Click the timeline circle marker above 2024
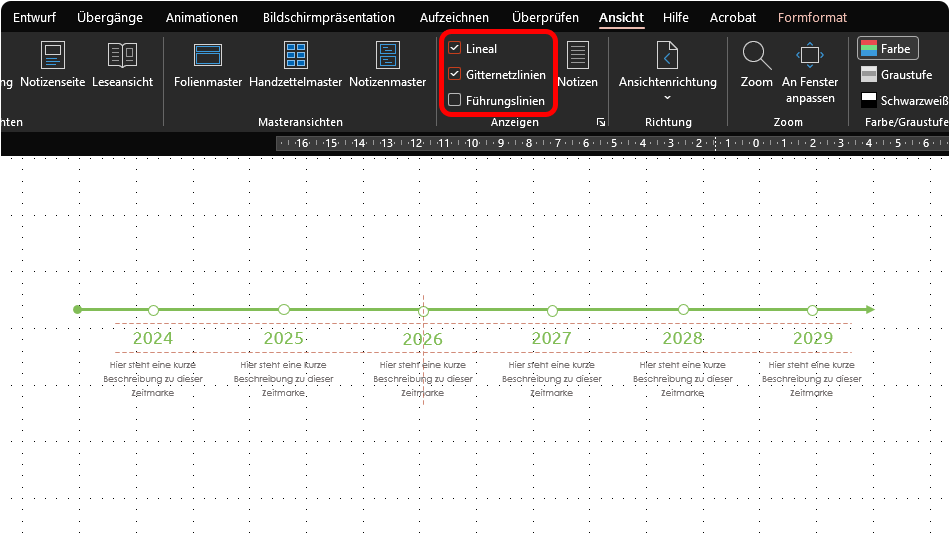The image size is (950, 536). [153, 310]
